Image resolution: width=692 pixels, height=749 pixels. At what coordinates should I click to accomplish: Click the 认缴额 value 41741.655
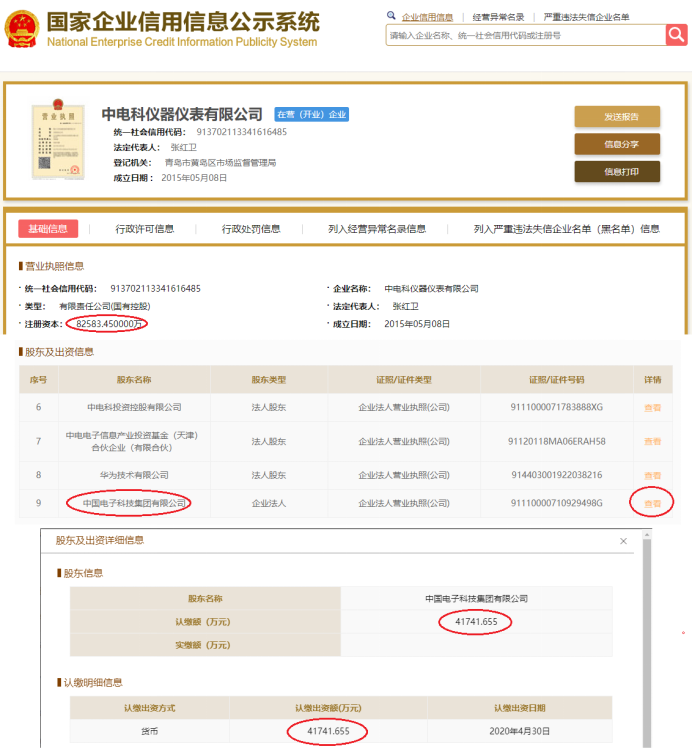(476, 621)
